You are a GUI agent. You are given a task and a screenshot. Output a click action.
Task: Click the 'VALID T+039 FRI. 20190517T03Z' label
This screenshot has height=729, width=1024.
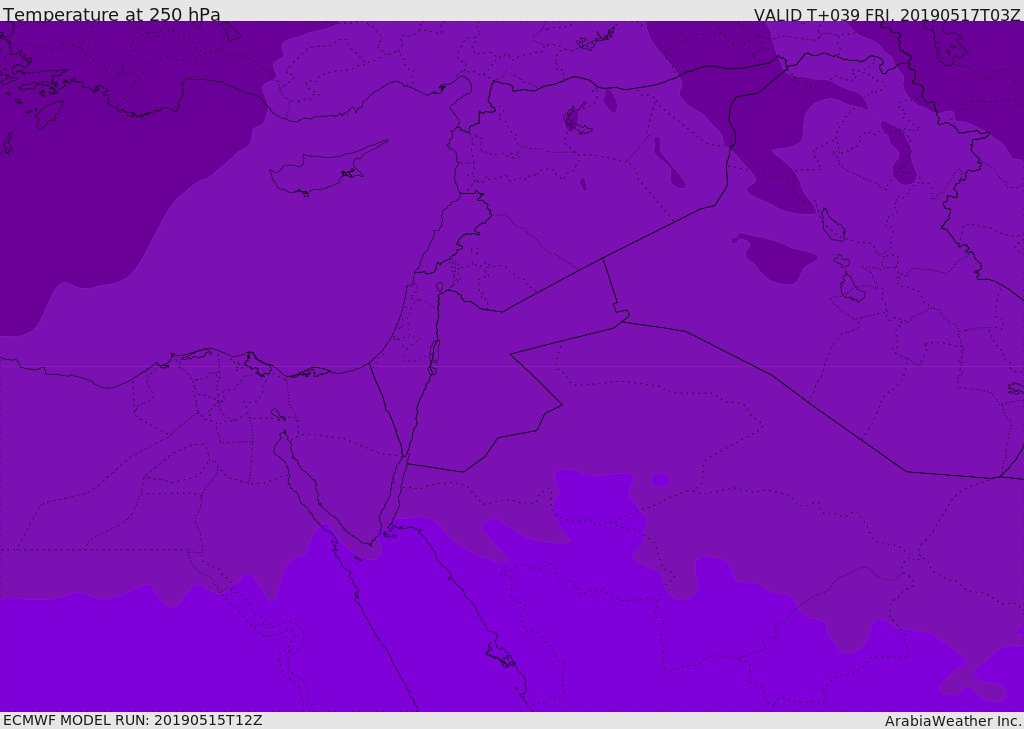[887, 14]
